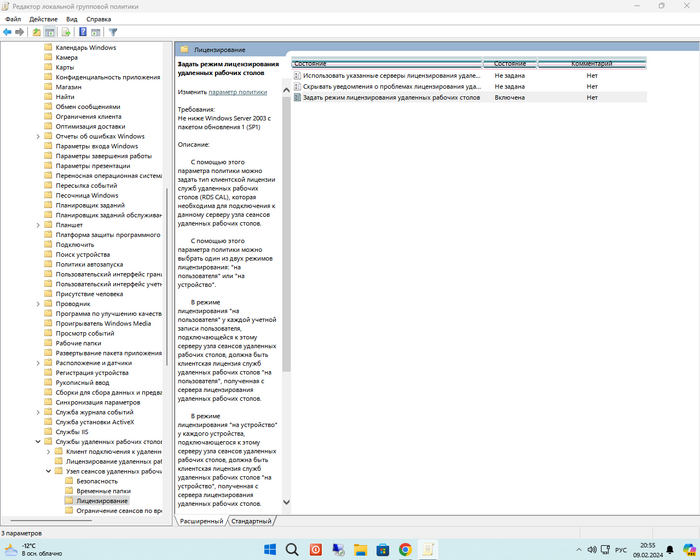The width and height of the screenshot is (700, 560).
Task: Open Windows Start button on taskbar
Action: coord(269,549)
